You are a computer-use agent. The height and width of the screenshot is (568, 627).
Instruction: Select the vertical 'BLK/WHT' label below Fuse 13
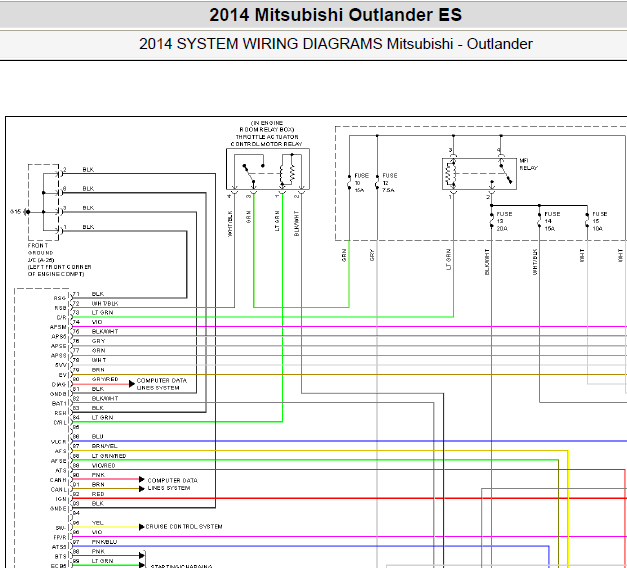(x=487, y=262)
